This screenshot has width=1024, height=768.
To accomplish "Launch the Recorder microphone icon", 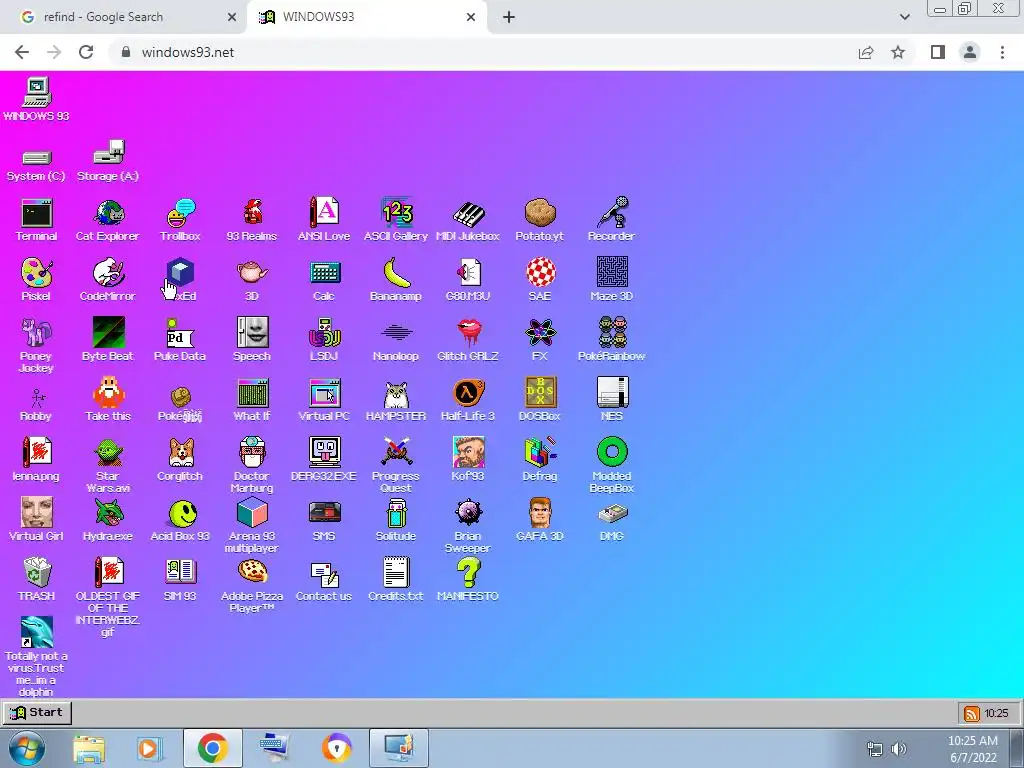I will pos(611,220).
